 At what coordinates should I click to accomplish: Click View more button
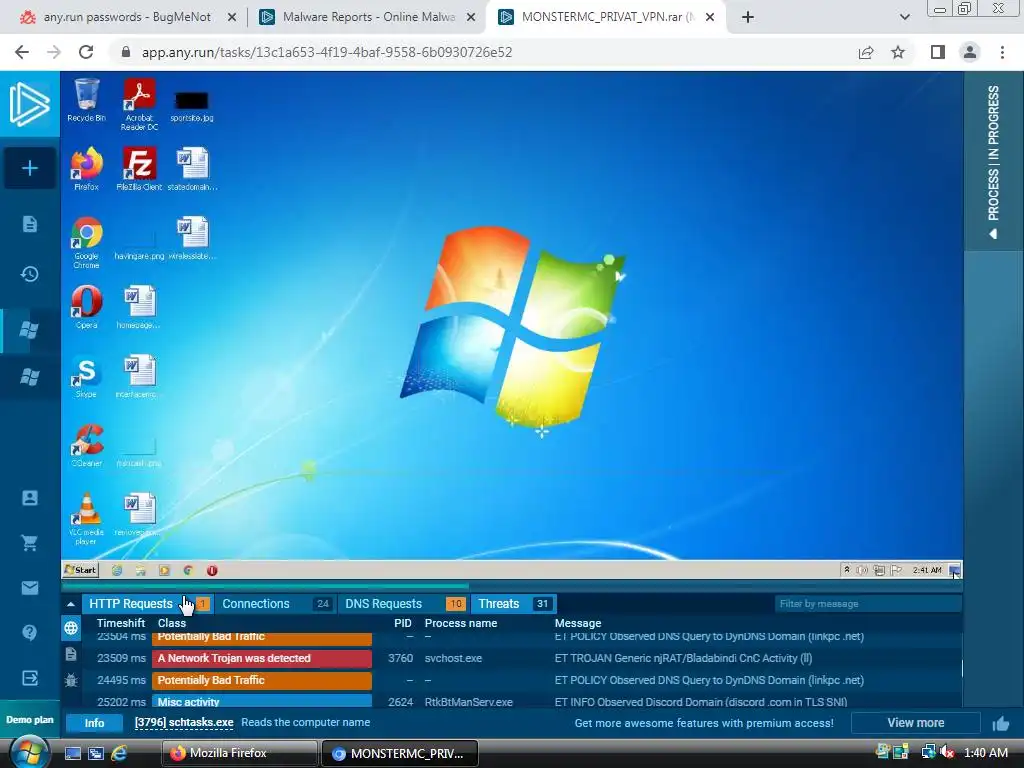click(x=916, y=723)
